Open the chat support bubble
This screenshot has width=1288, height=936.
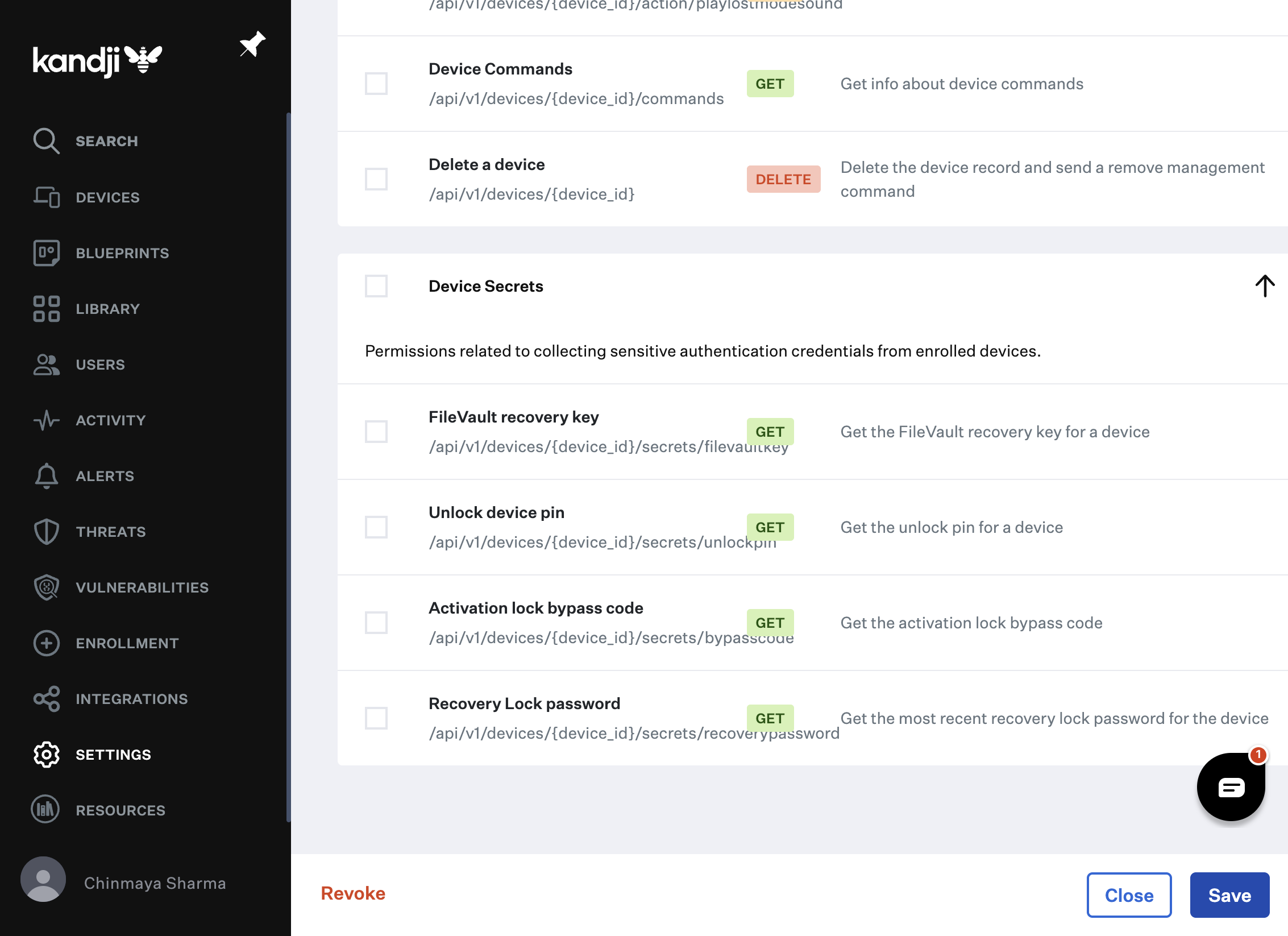coord(1231,787)
